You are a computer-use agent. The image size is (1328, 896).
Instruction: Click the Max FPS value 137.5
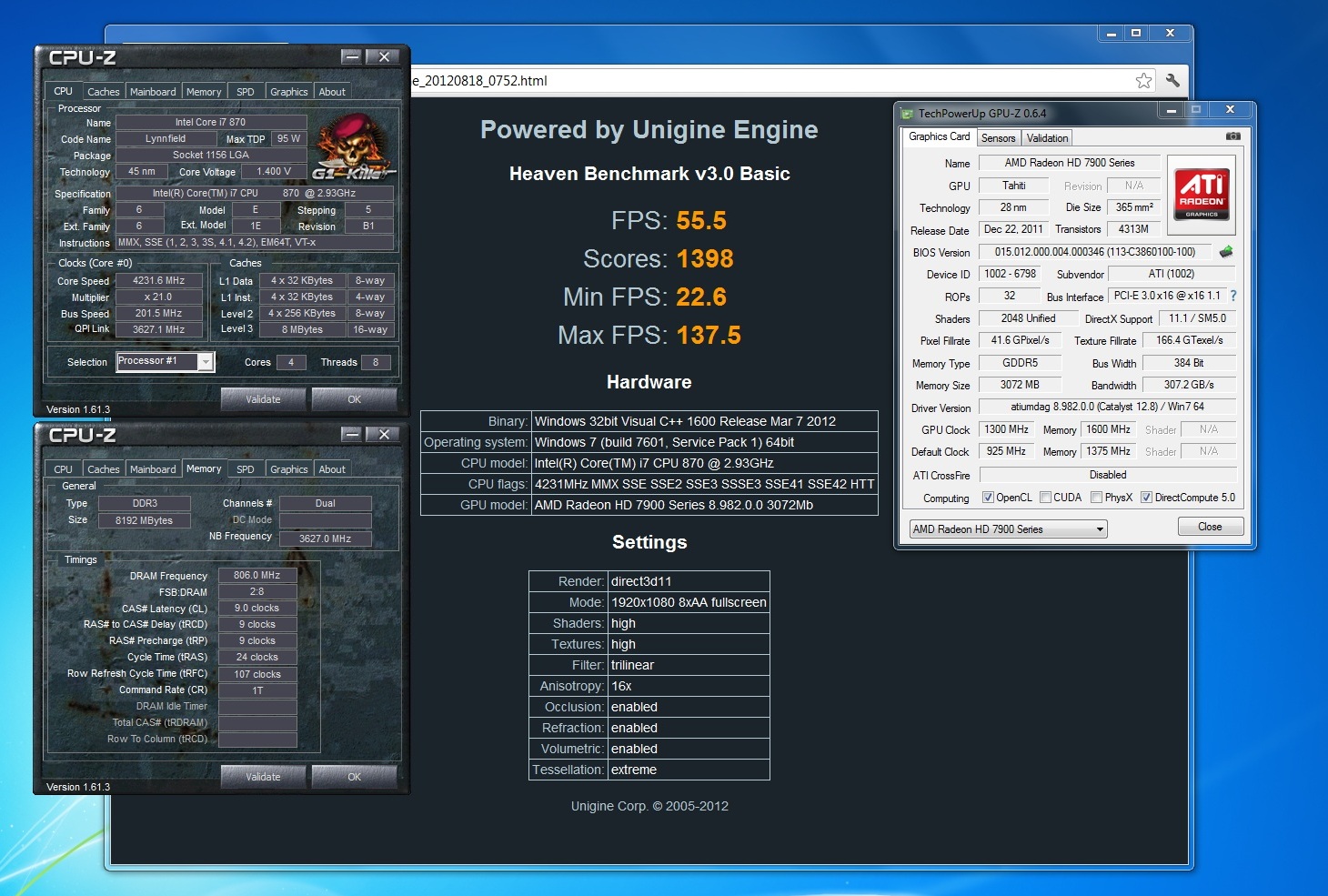tap(709, 336)
